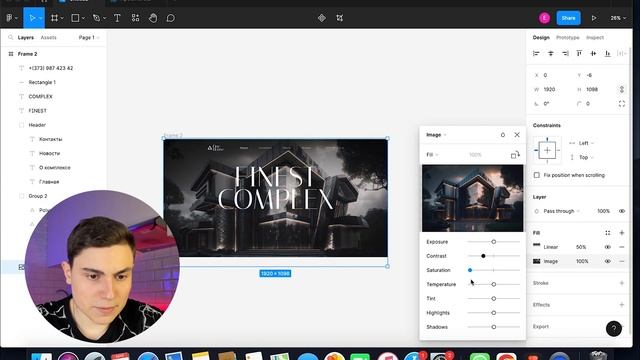This screenshot has height=360, width=640.
Task: Align bottom icon in Design panel
Action: click(x=607, y=53)
